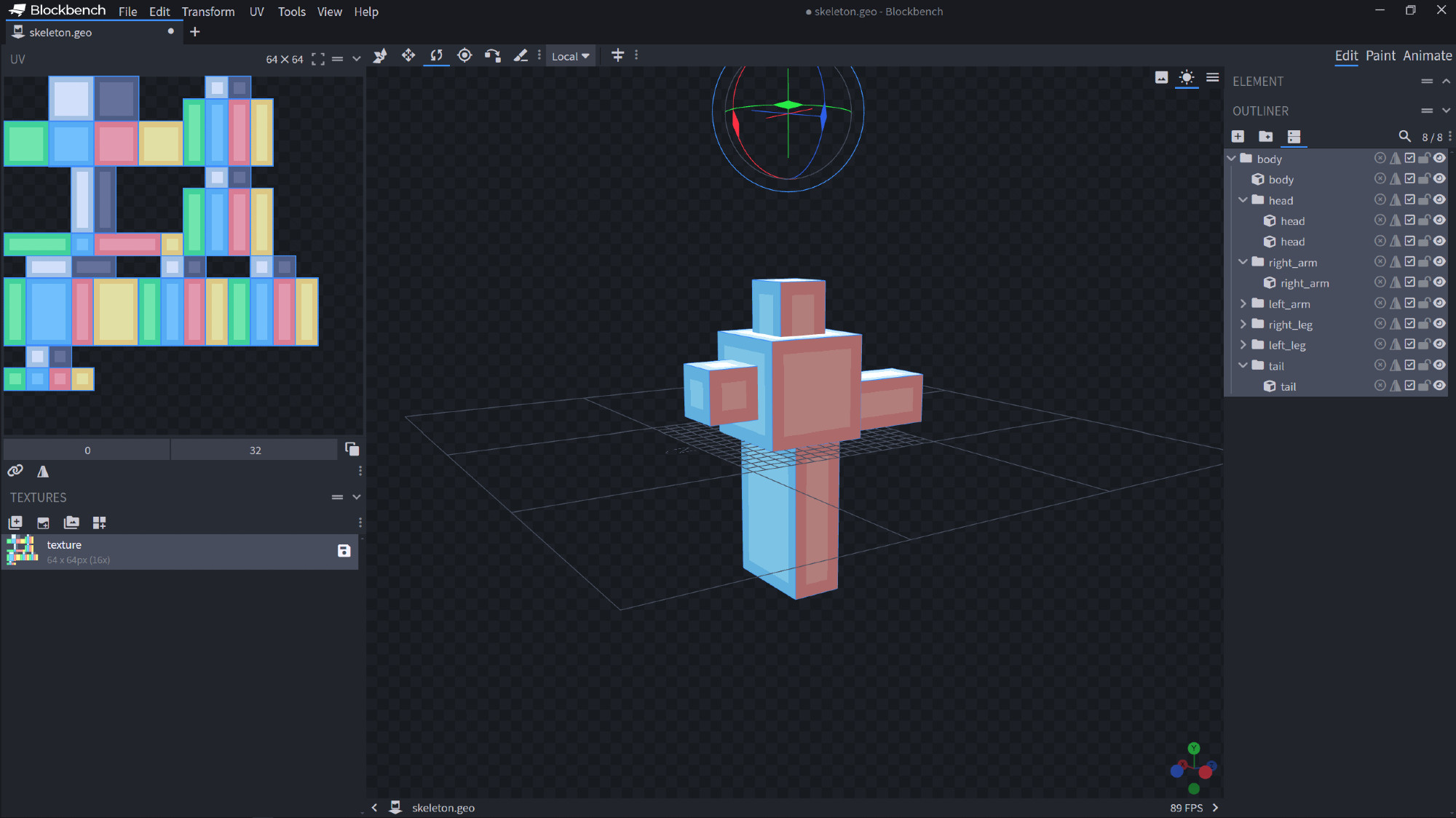Switch to the Paint mode tab

(x=1380, y=55)
